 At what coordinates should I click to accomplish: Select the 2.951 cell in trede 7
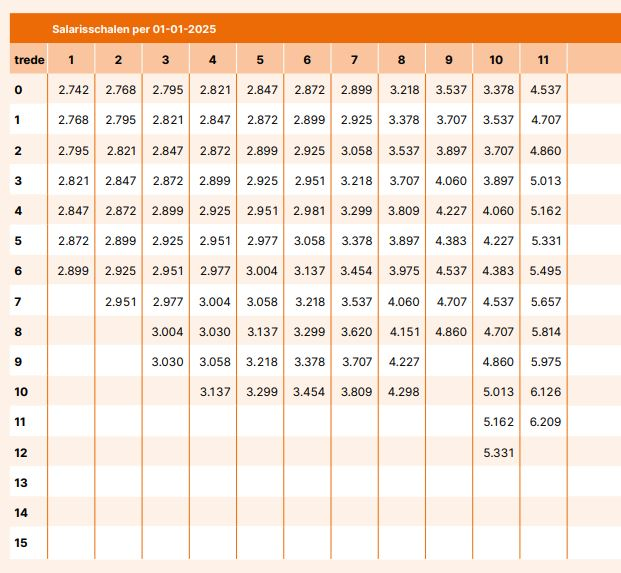121,302
